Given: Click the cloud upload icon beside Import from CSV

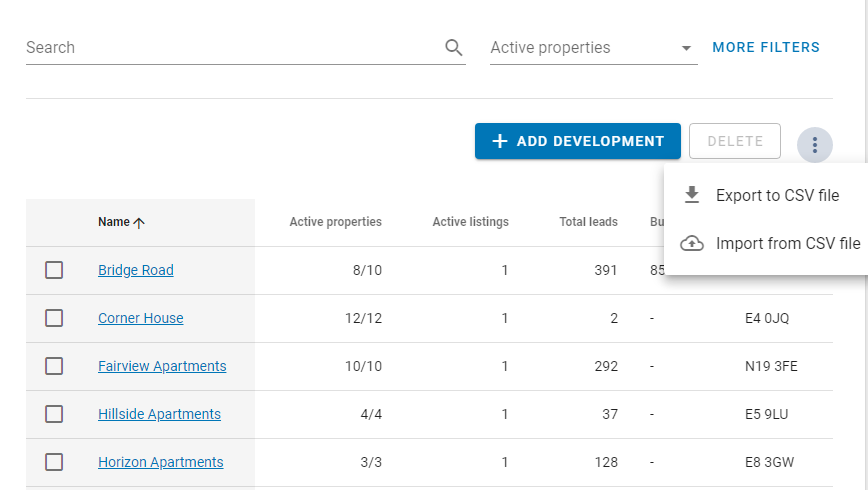Looking at the screenshot, I should 691,244.
